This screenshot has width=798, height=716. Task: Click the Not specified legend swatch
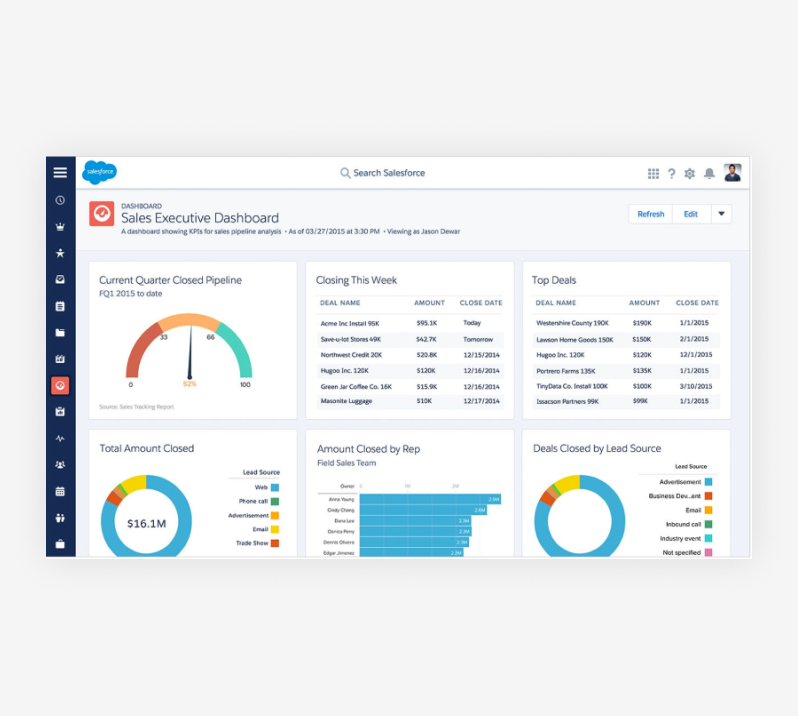pyautogui.click(x=708, y=553)
